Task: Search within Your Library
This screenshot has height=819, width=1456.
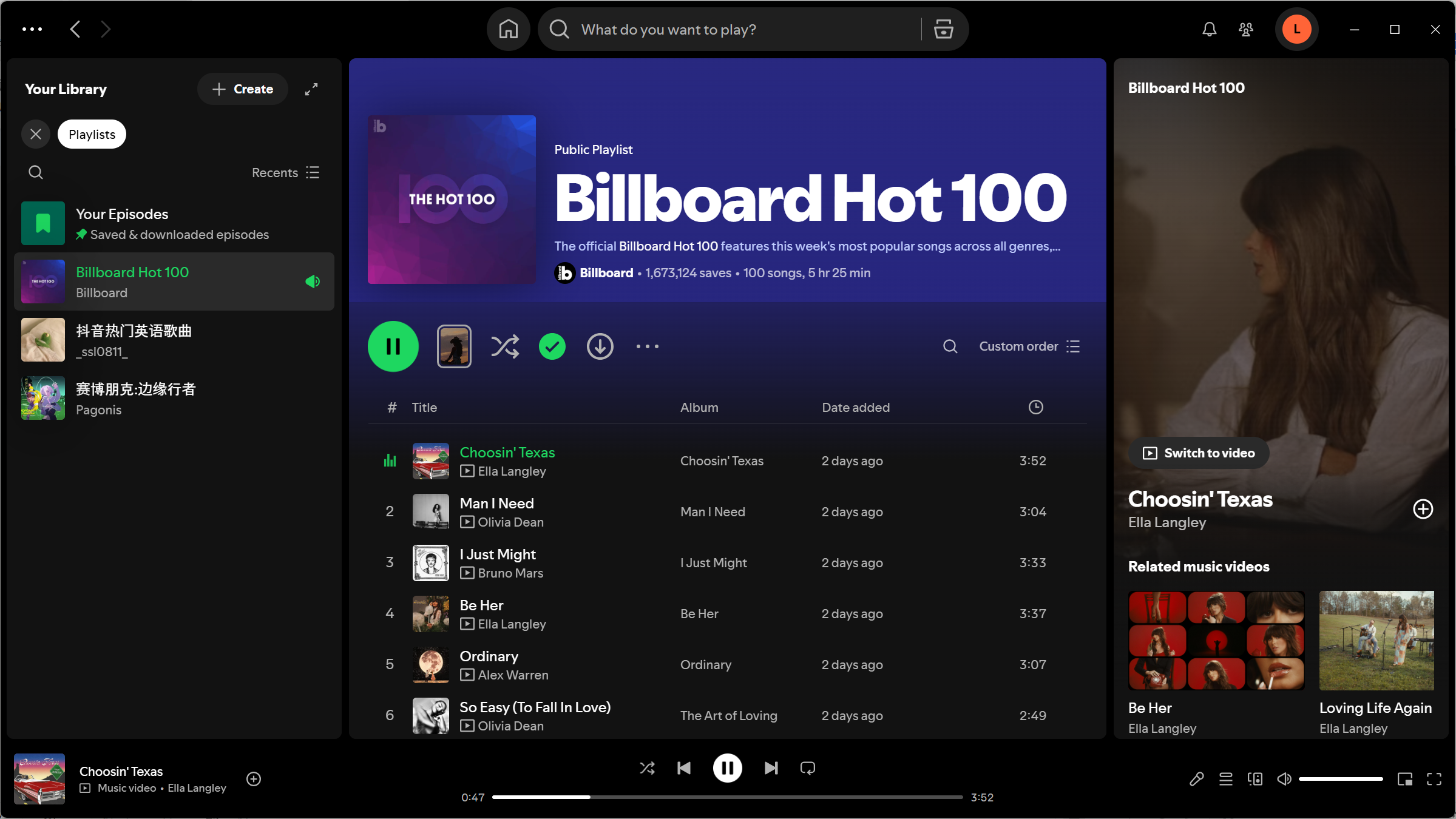Action: tap(36, 172)
